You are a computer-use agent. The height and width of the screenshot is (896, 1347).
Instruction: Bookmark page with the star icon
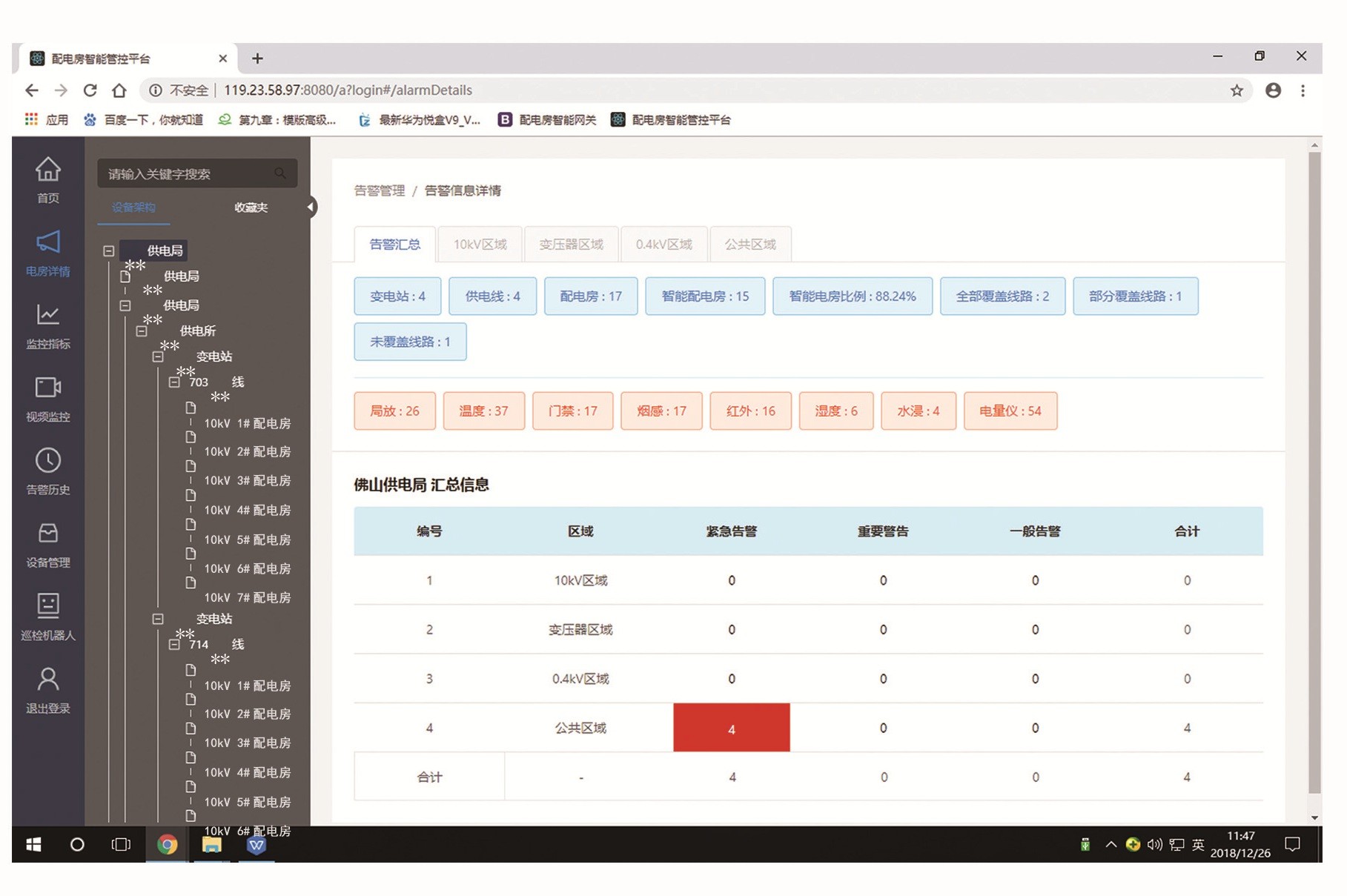(1237, 90)
